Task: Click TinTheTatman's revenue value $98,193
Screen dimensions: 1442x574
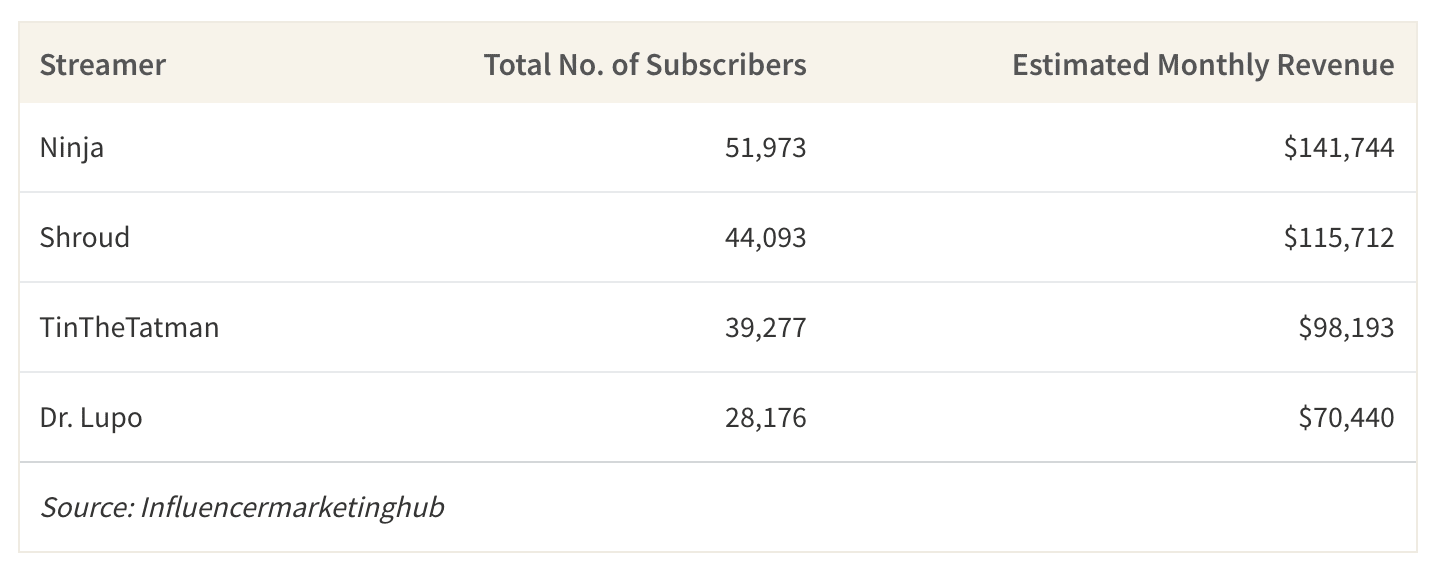Action: 1346,328
